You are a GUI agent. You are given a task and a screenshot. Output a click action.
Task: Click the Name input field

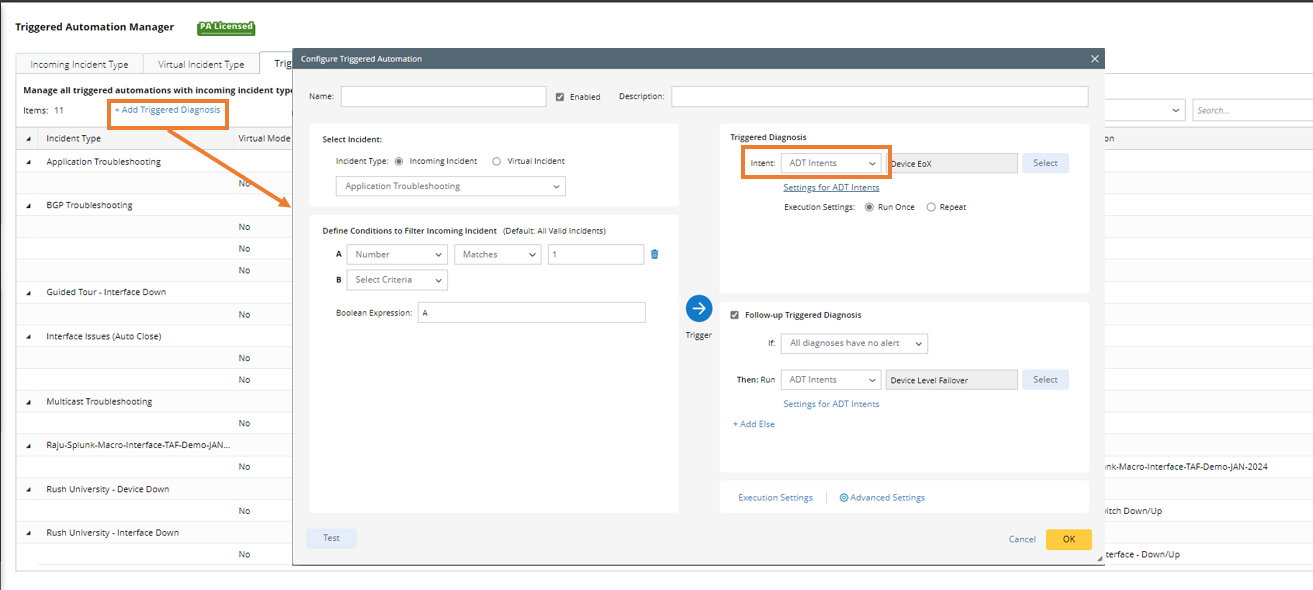pos(443,97)
